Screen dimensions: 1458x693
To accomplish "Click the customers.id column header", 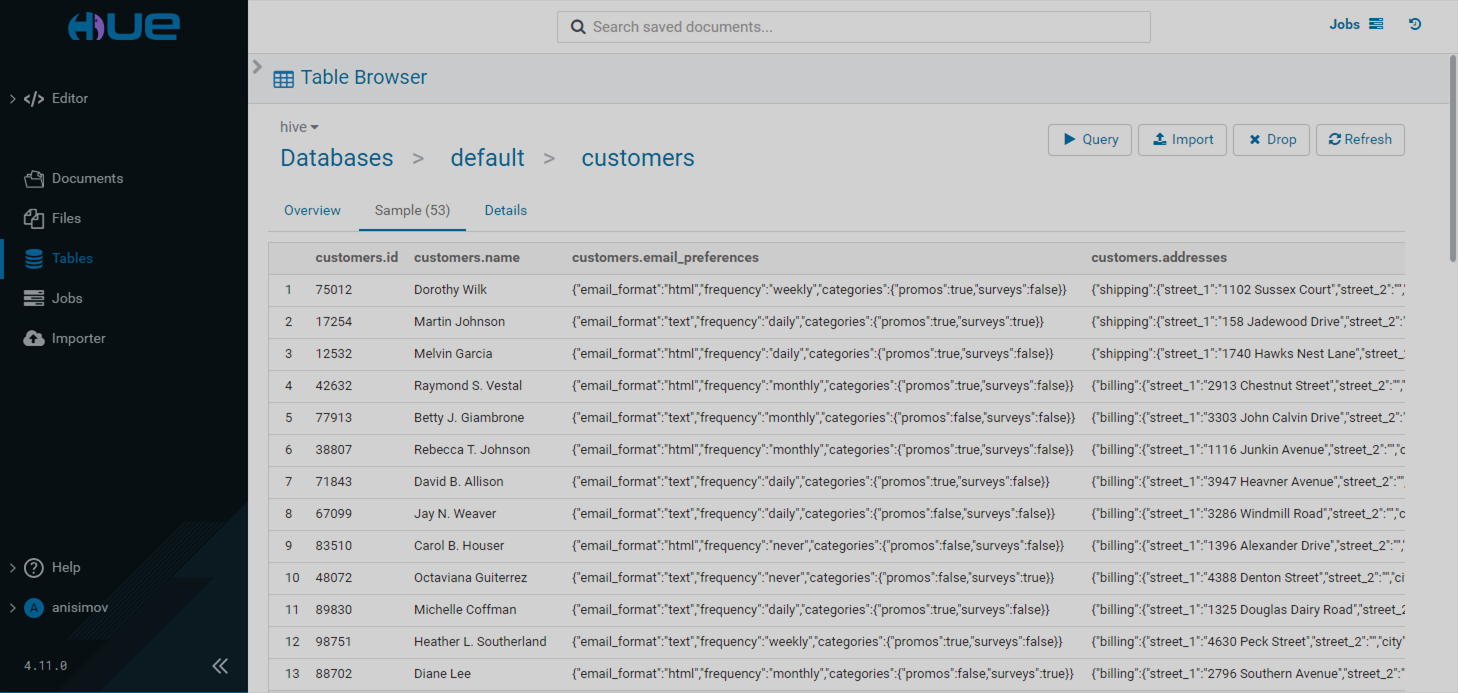I will tap(356, 258).
